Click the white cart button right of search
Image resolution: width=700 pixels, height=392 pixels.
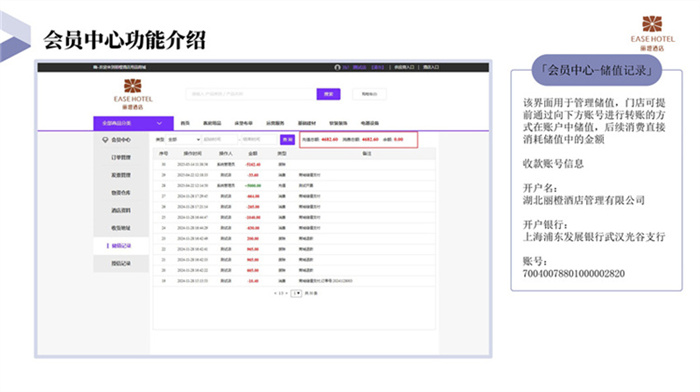[x=369, y=94]
